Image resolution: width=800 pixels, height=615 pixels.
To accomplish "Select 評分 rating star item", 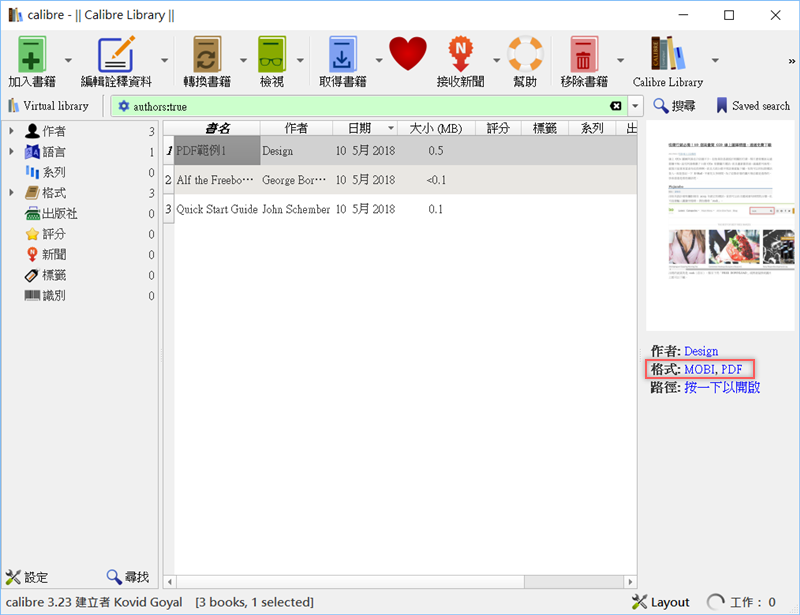I will pyautogui.click(x=46, y=234).
